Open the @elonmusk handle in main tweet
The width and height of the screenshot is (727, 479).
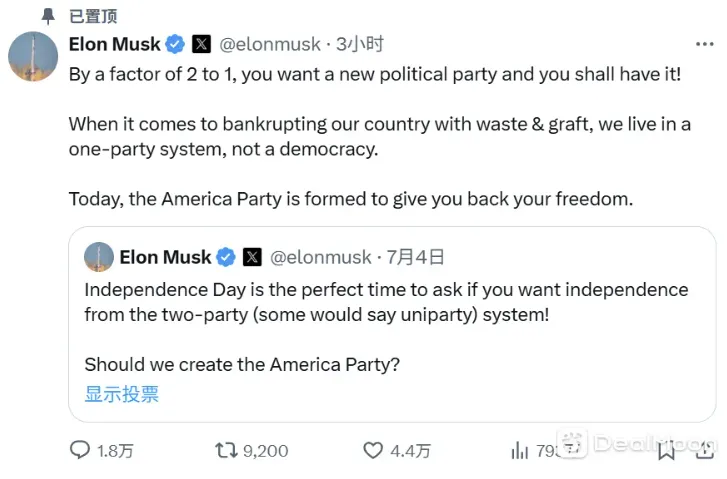(x=269, y=44)
